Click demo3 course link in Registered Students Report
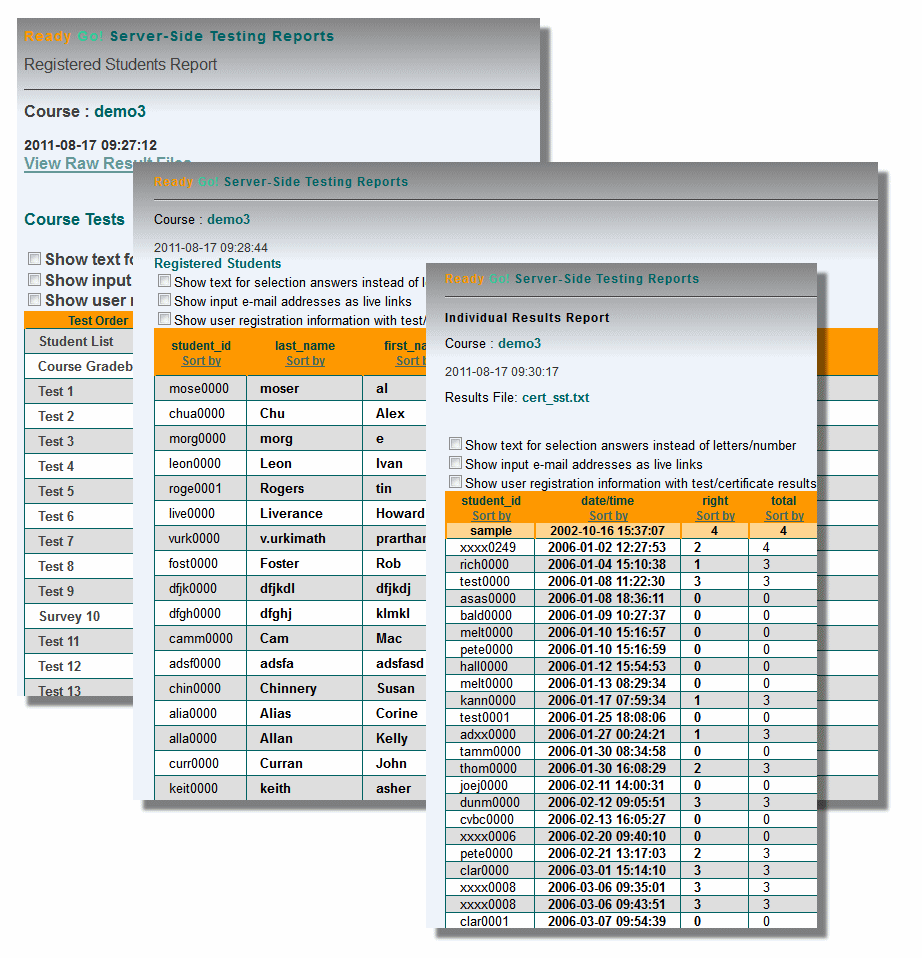922x958 pixels. pyautogui.click(x=120, y=111)
